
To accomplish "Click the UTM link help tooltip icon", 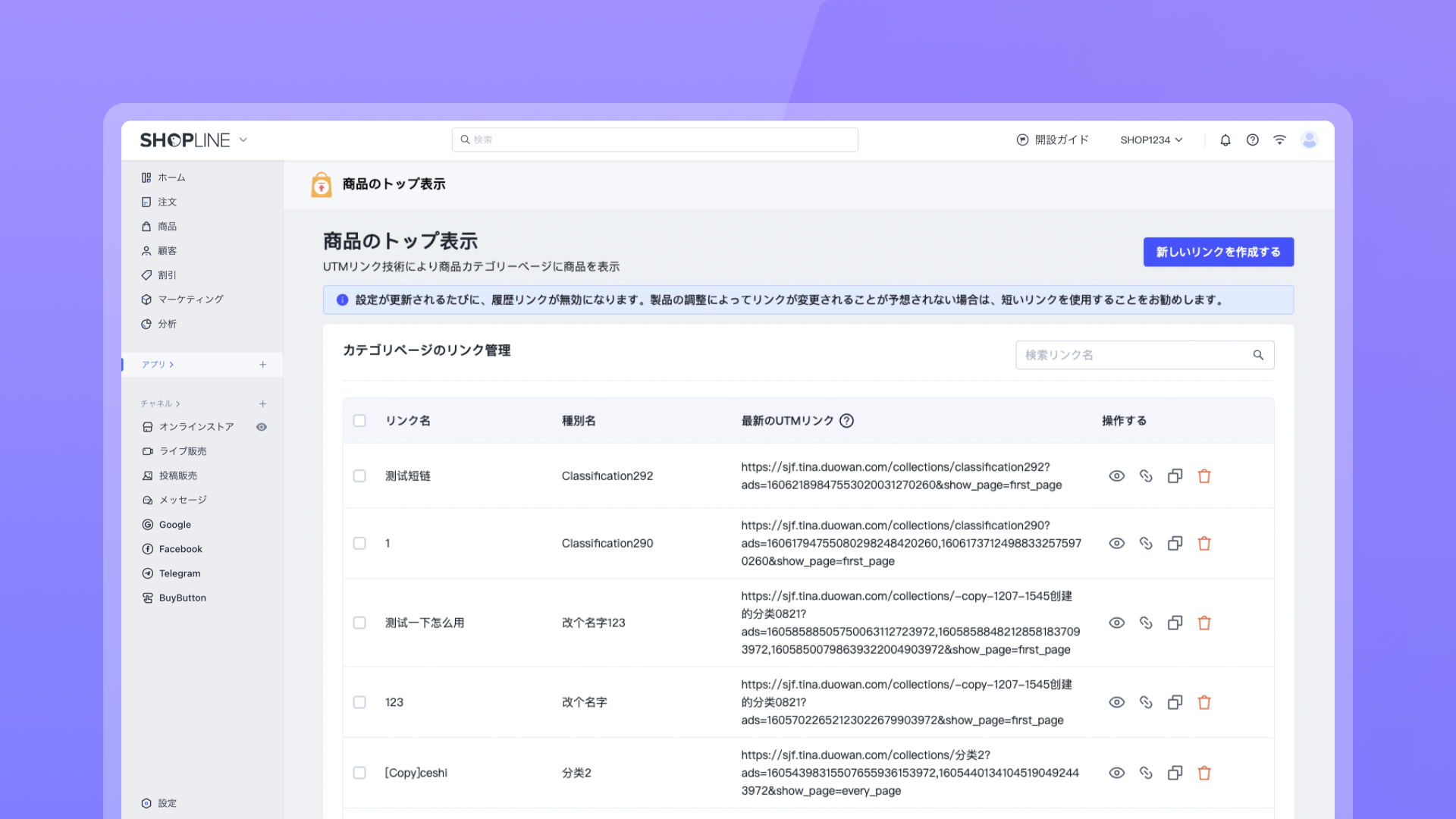I will pos(847,421).
